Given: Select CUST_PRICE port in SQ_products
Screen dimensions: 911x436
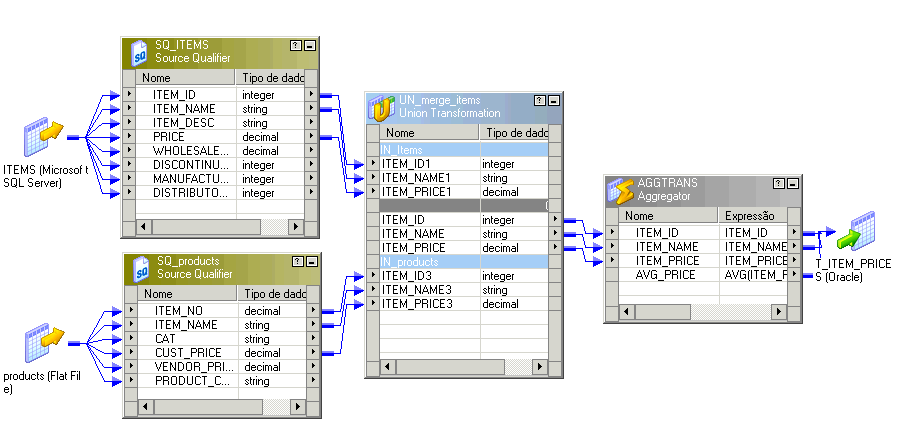Looking at the screenshot, I should [x=190, y=353].
